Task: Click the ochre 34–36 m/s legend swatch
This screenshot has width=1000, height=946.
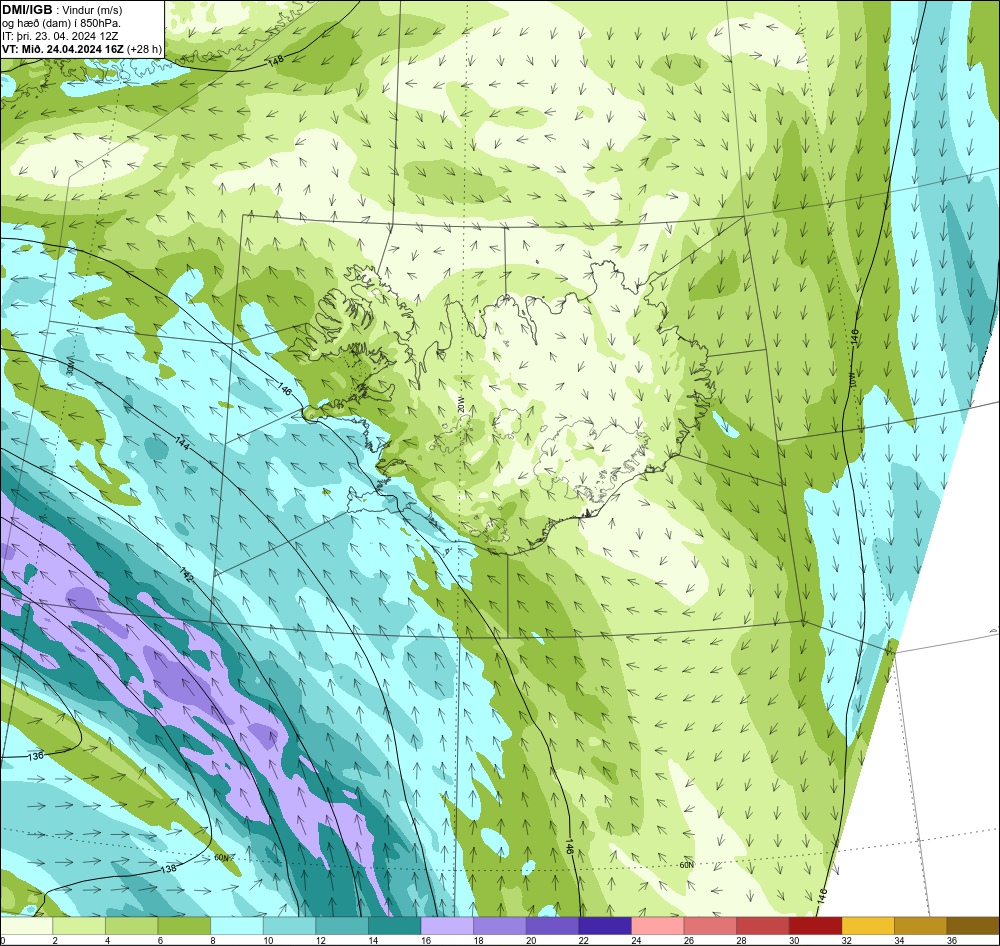Action: click(921, 926)
